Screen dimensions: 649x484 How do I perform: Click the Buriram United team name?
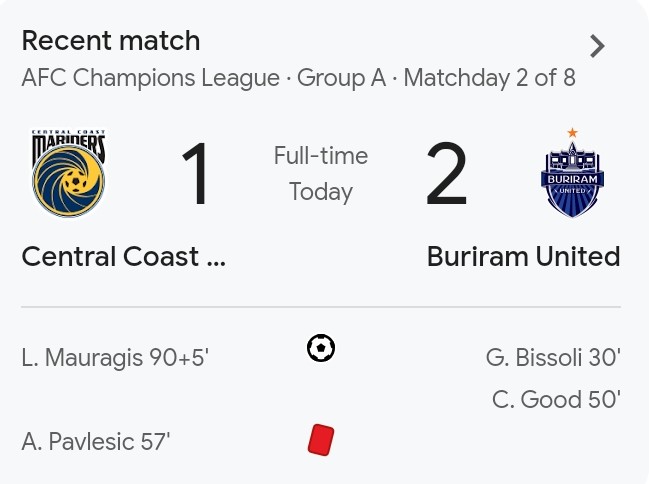[x=524, y=256]
